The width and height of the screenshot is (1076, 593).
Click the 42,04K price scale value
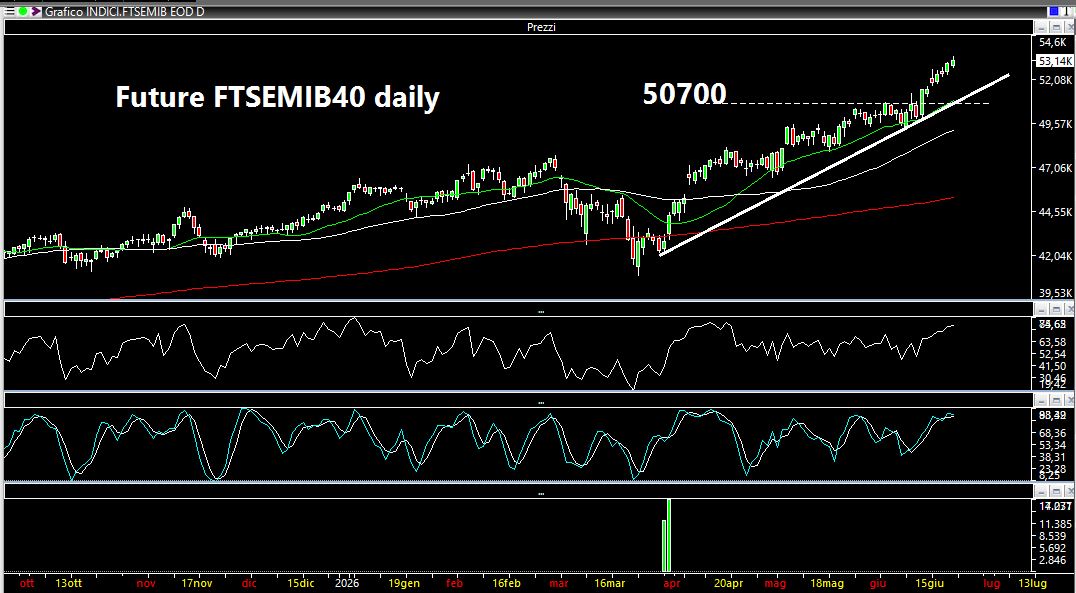click(x=1055, y=256)
